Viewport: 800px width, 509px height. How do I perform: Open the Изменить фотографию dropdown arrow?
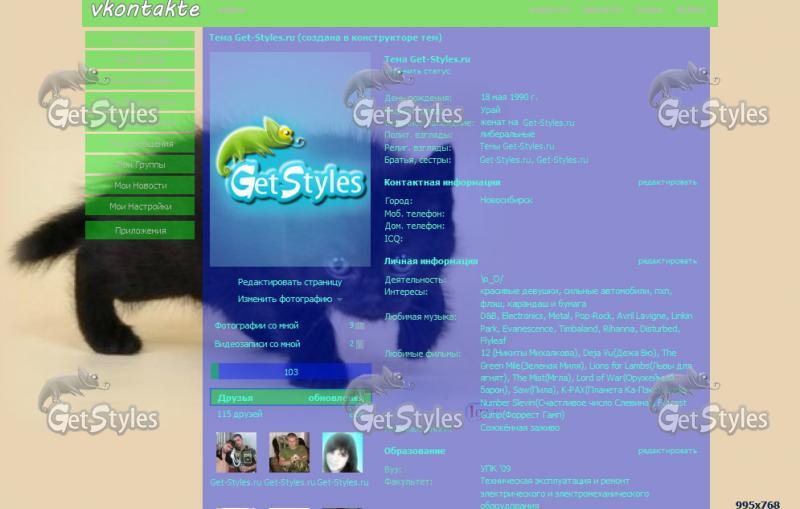(340, 300)
